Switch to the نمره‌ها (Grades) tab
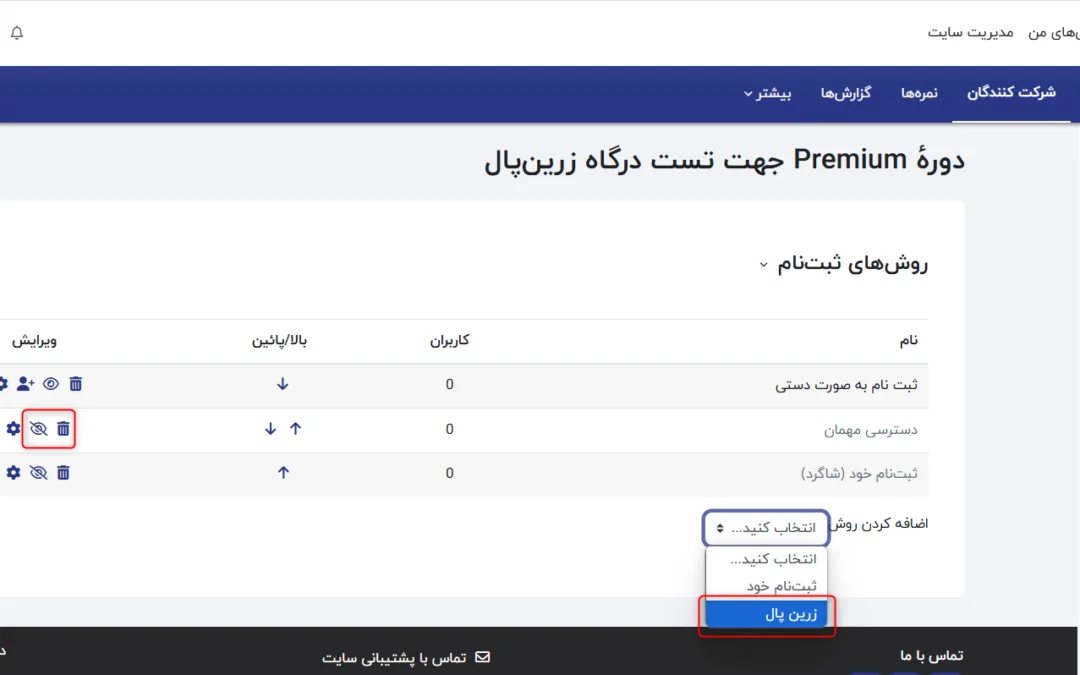Screen dimensions: 1080x675 tap(919, 93)
